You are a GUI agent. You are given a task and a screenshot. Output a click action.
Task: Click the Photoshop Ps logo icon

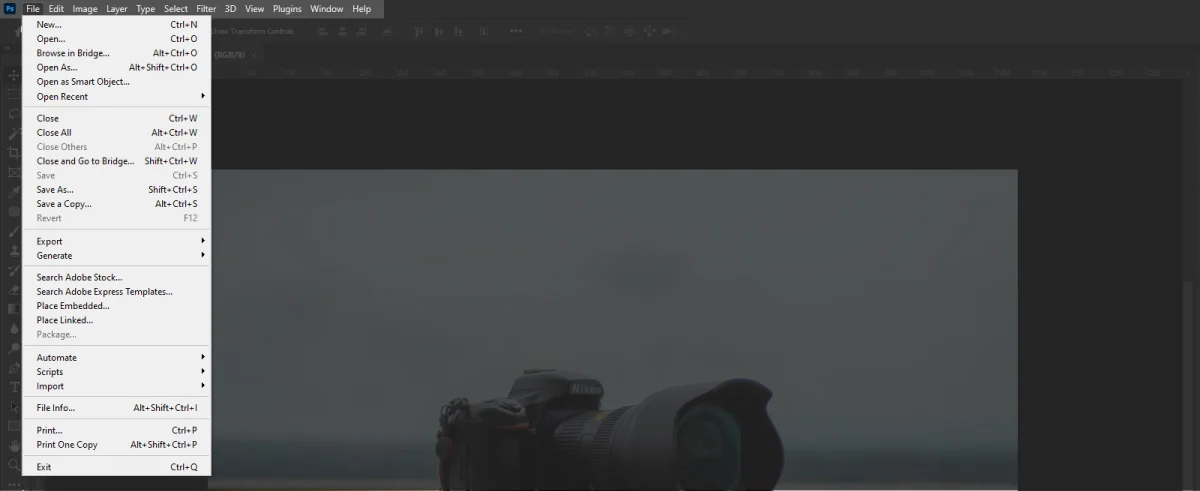[x=10, y=9]
